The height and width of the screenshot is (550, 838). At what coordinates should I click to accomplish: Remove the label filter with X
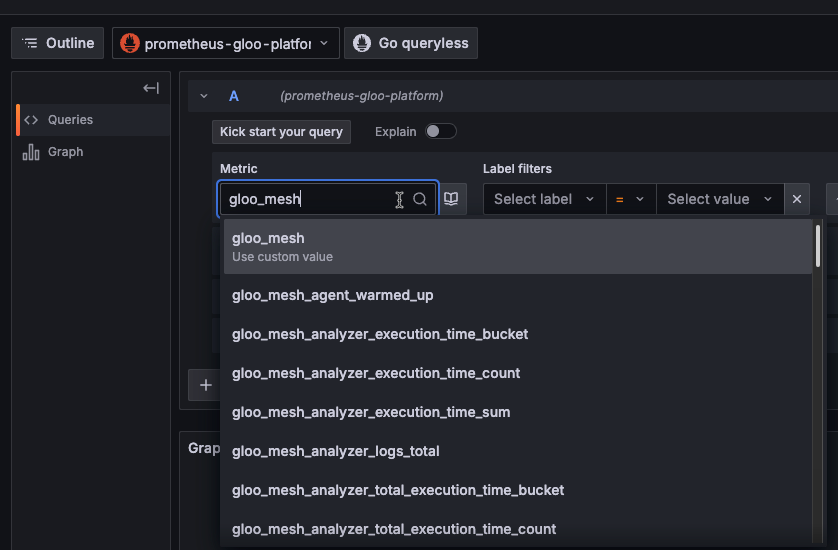pyautogui.click(x=797, y=199)
